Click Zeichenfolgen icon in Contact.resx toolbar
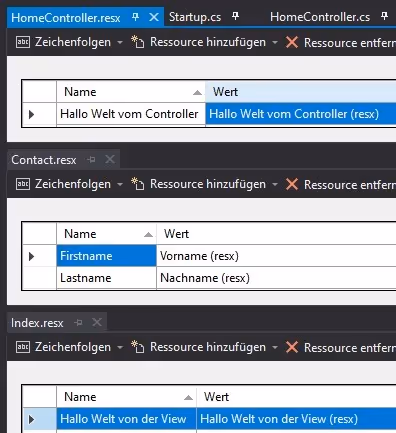The width and height of the screenshot is (396, 433). pos(23,184)
